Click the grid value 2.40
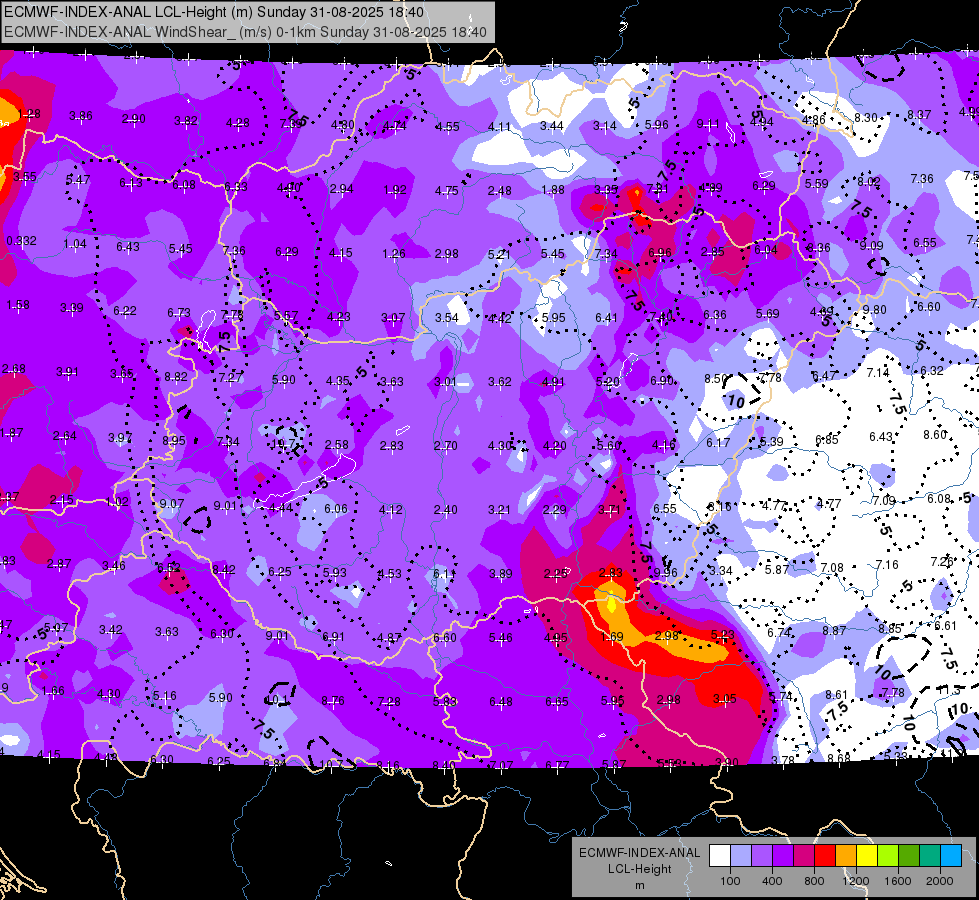Viewport: 979px width, 900px height. pyautogui.click(x=445, y=510)
